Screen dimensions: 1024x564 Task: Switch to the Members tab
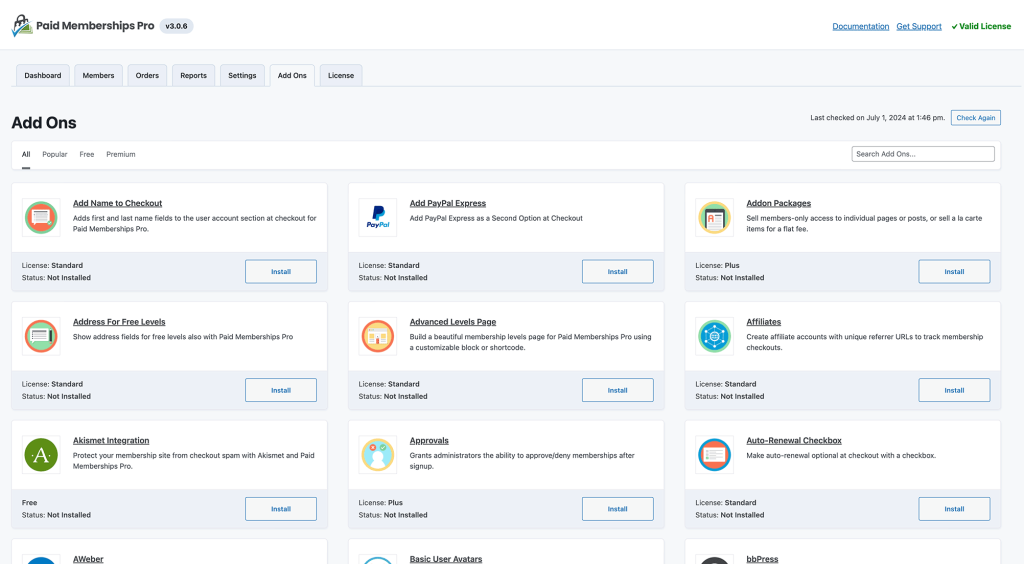point(98,76)
